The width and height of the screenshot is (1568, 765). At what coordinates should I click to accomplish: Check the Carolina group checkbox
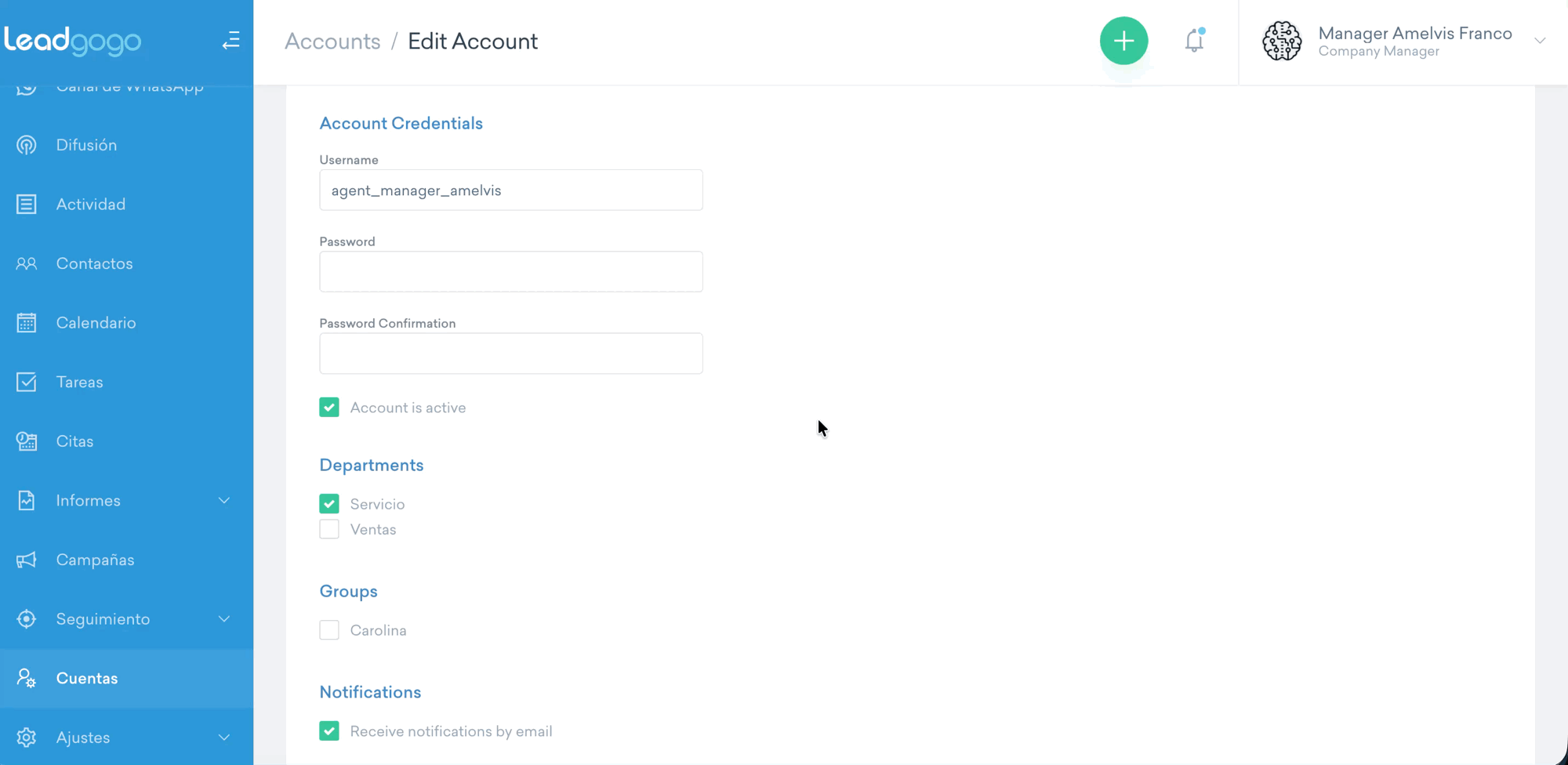click(x=329, y=630)
